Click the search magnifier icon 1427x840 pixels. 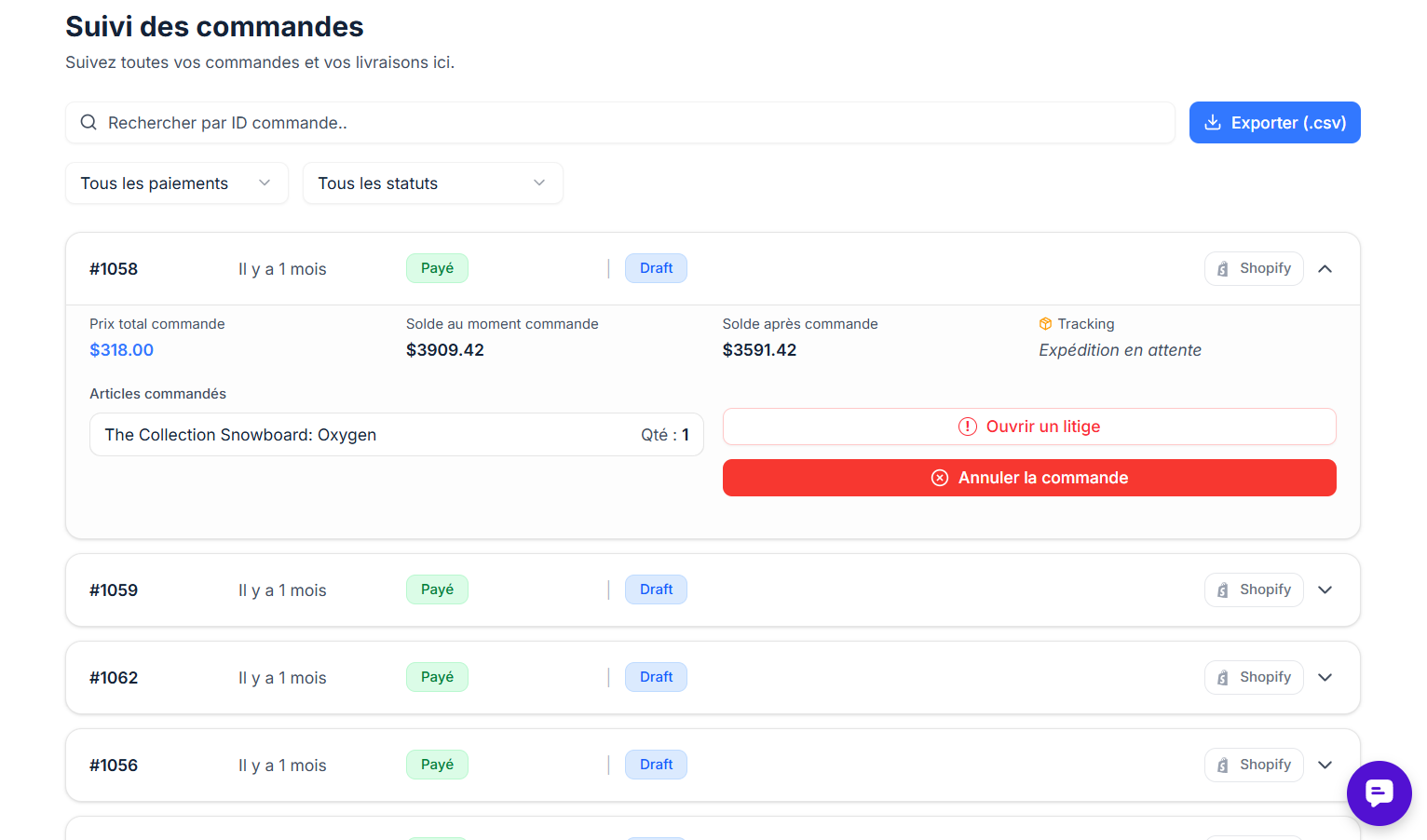[x=88, y=123]
